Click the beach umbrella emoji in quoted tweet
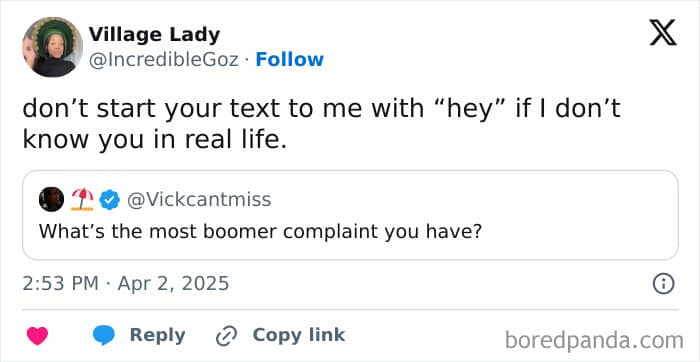This screenshot has height=362, width=700. pyautogui.click(x=82, y=199)
